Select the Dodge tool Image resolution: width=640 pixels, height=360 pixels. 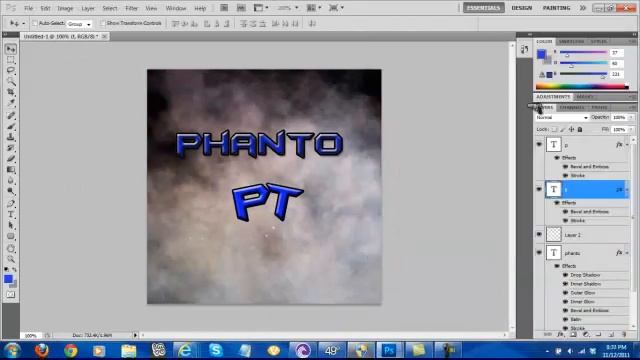coord(11,191)
